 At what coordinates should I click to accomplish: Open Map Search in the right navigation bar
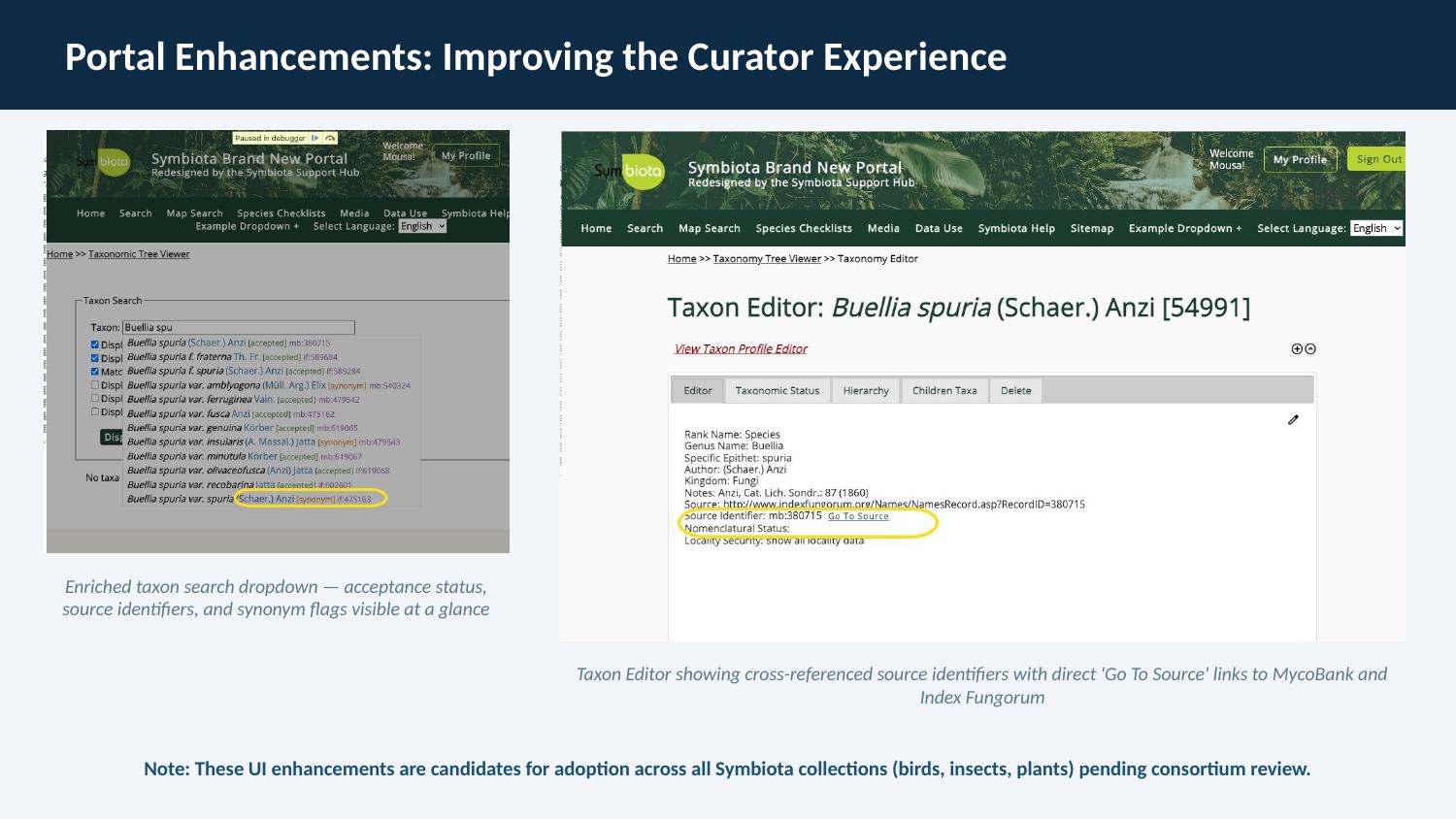point(710,228)
